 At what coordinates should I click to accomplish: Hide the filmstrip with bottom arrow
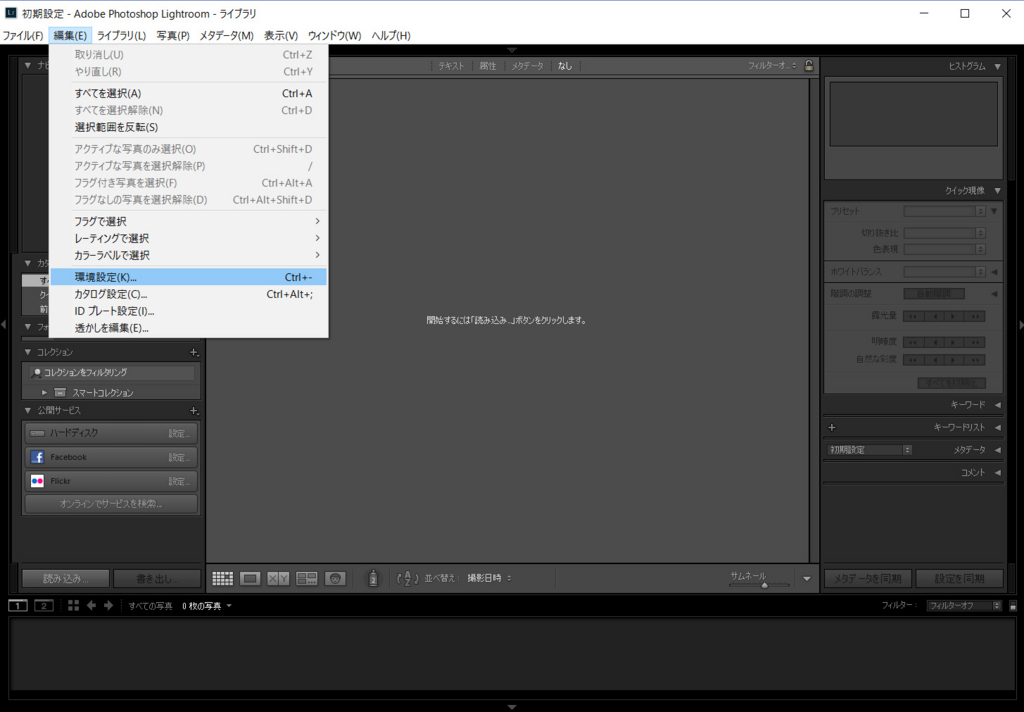(x=512, y=707)
